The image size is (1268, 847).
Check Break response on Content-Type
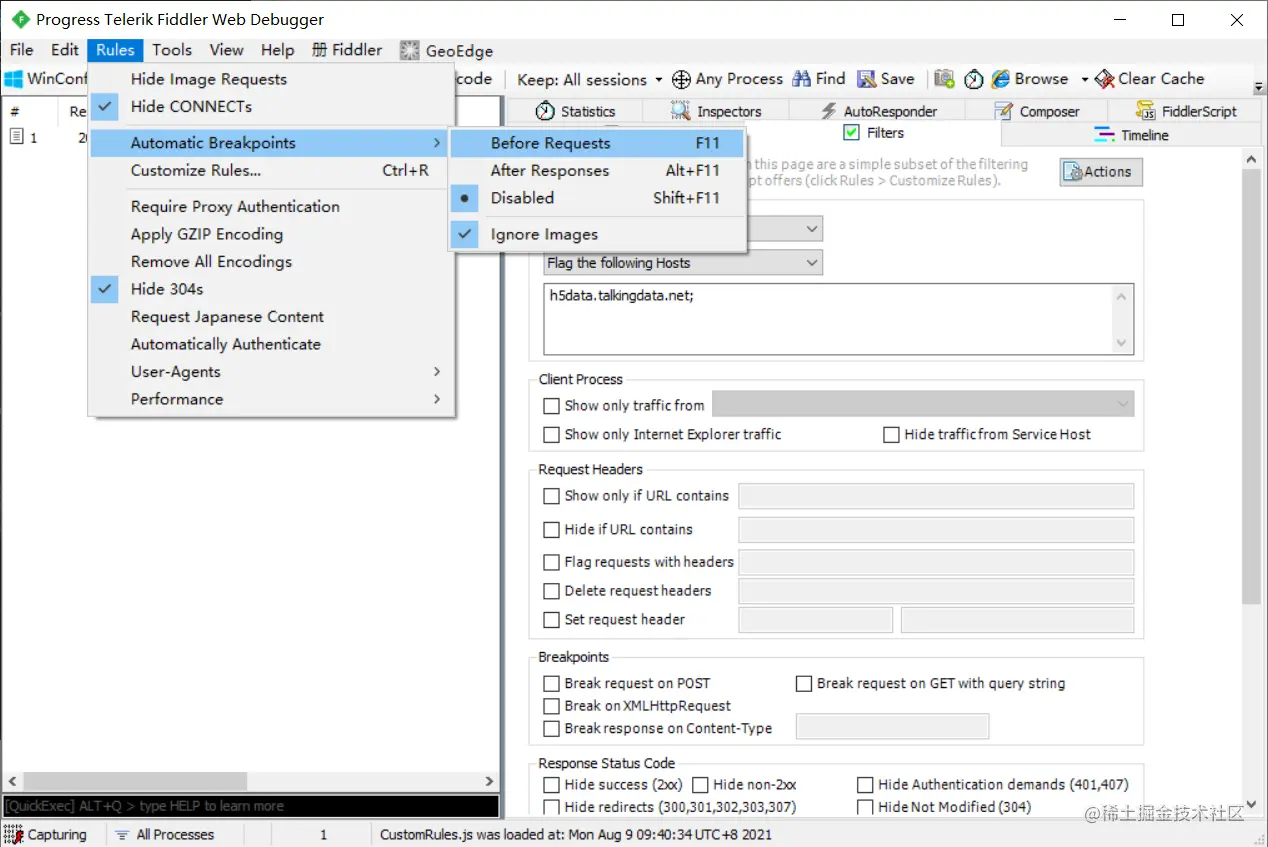551,729
